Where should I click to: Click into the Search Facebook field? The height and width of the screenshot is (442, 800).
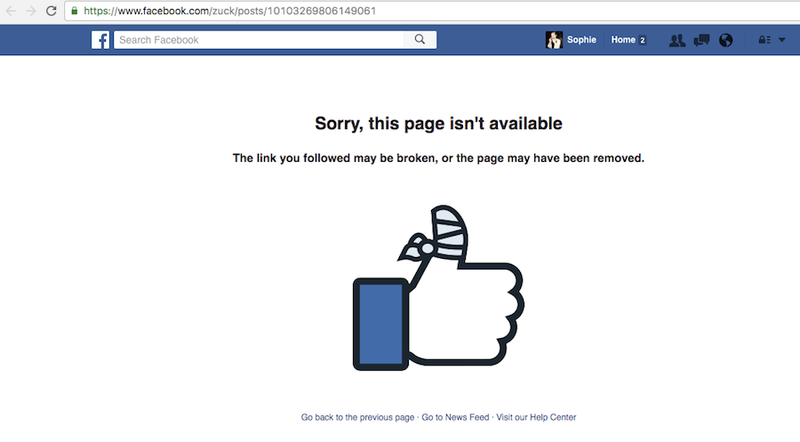coord(258,40)
